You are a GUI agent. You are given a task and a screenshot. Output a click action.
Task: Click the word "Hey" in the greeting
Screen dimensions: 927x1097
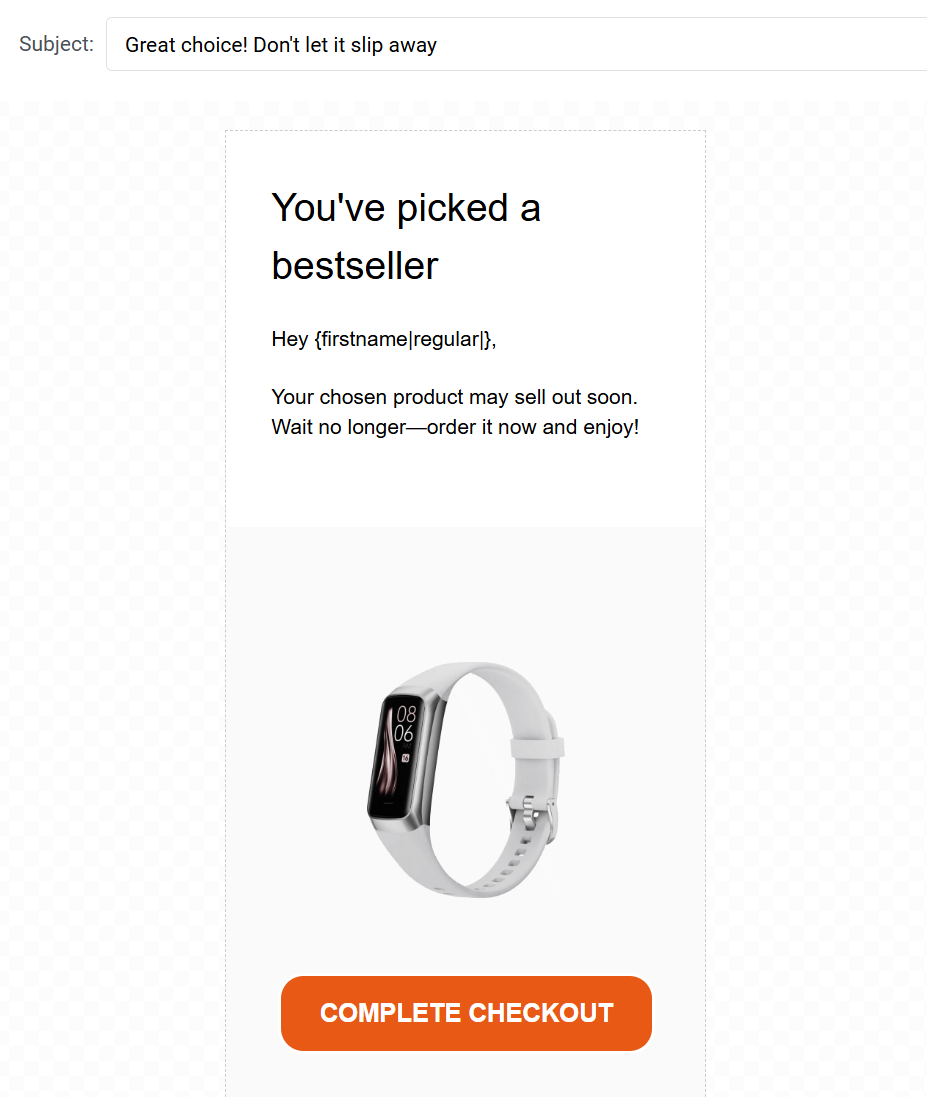[x=290, y=339]
